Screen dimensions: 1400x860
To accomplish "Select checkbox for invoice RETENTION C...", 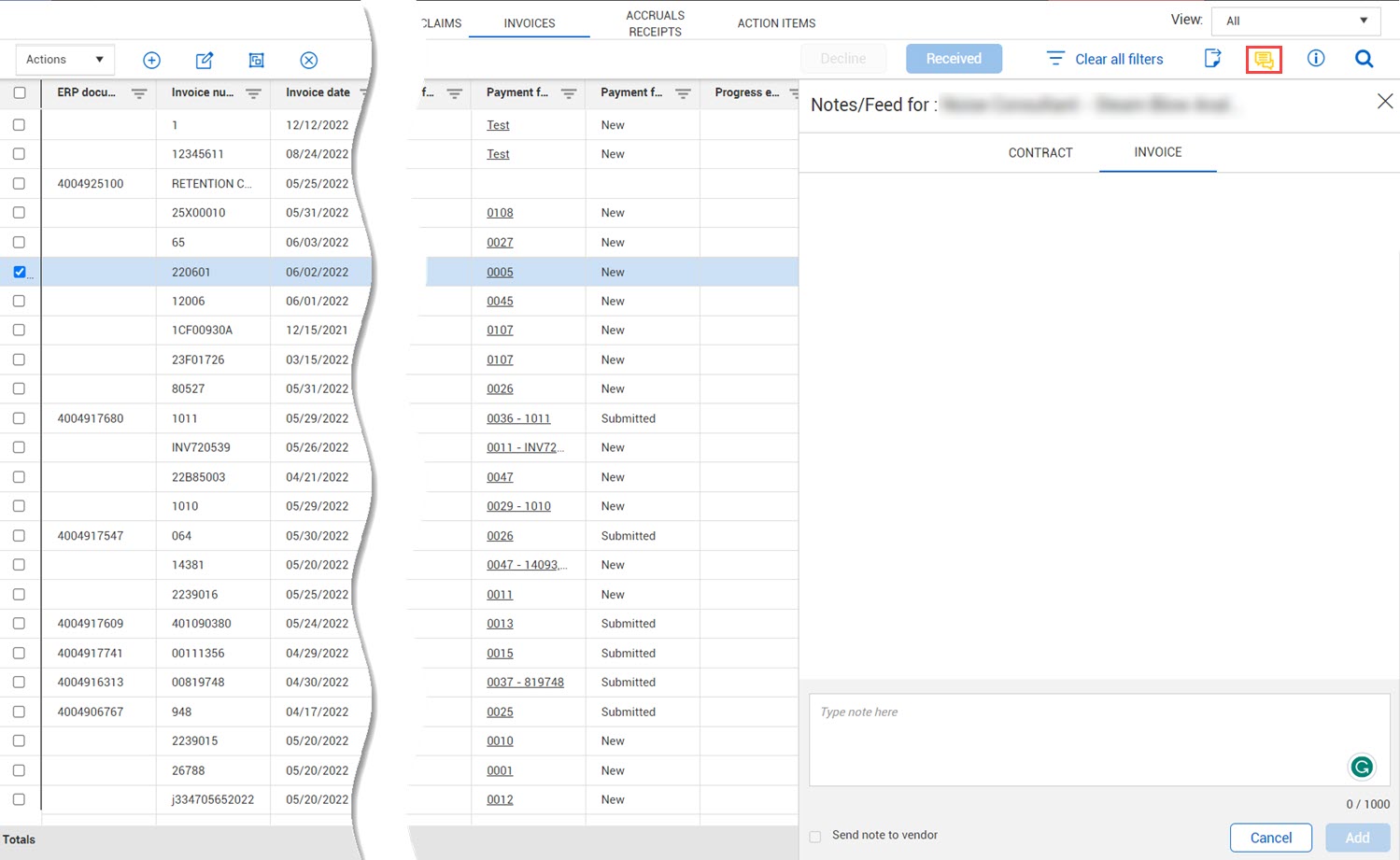I will (20, 184).
